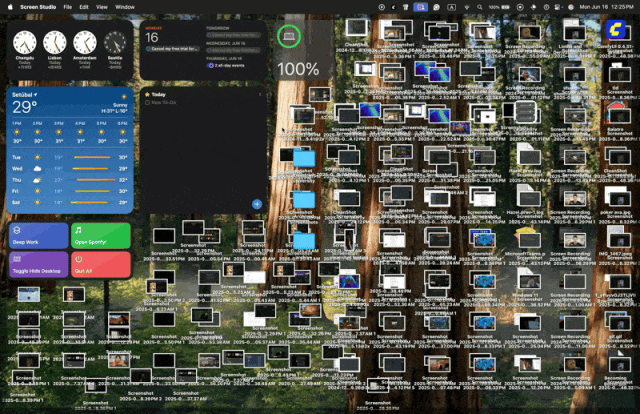Open the Screen Studio menu
Image resolution: width=640 pixels, height=414 pixels.
(38, 7)
